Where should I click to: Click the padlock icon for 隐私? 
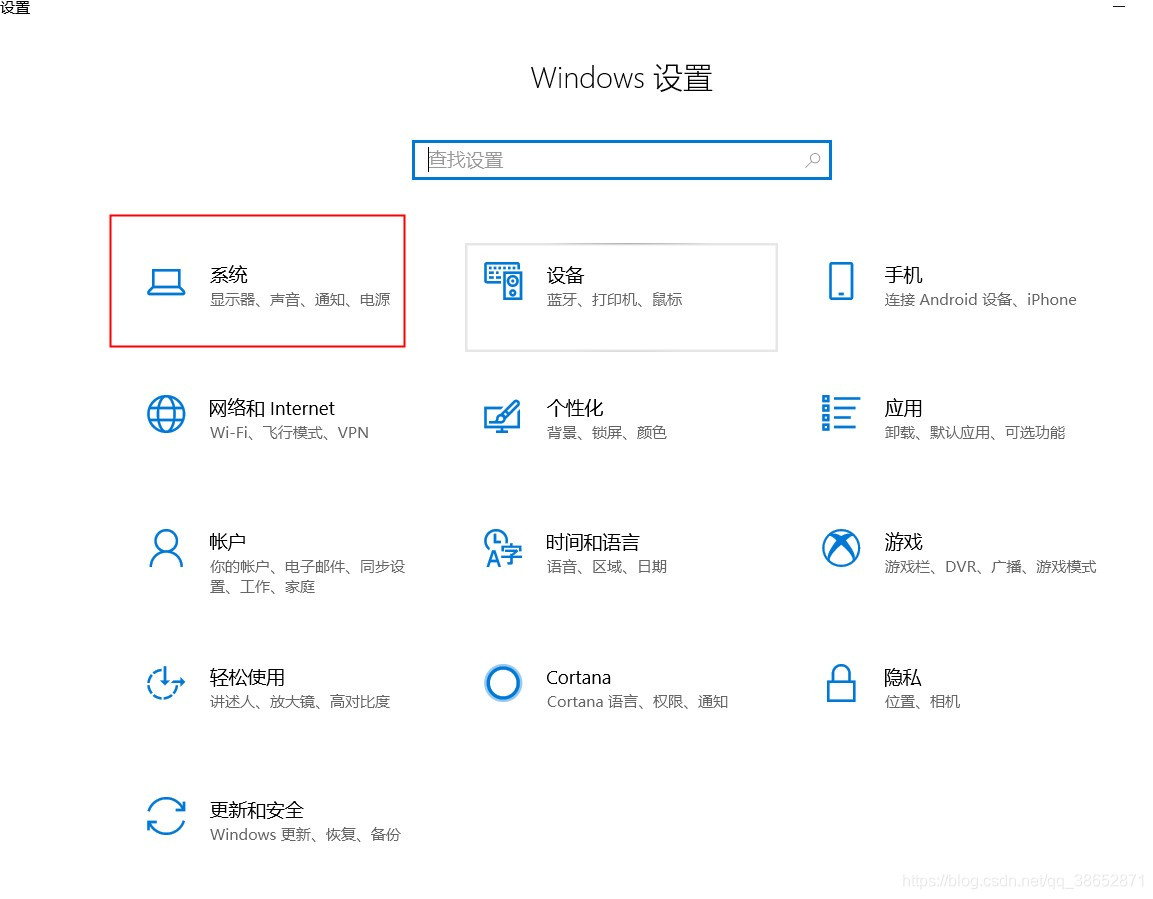pyautogui.click(x=840, y=683)
